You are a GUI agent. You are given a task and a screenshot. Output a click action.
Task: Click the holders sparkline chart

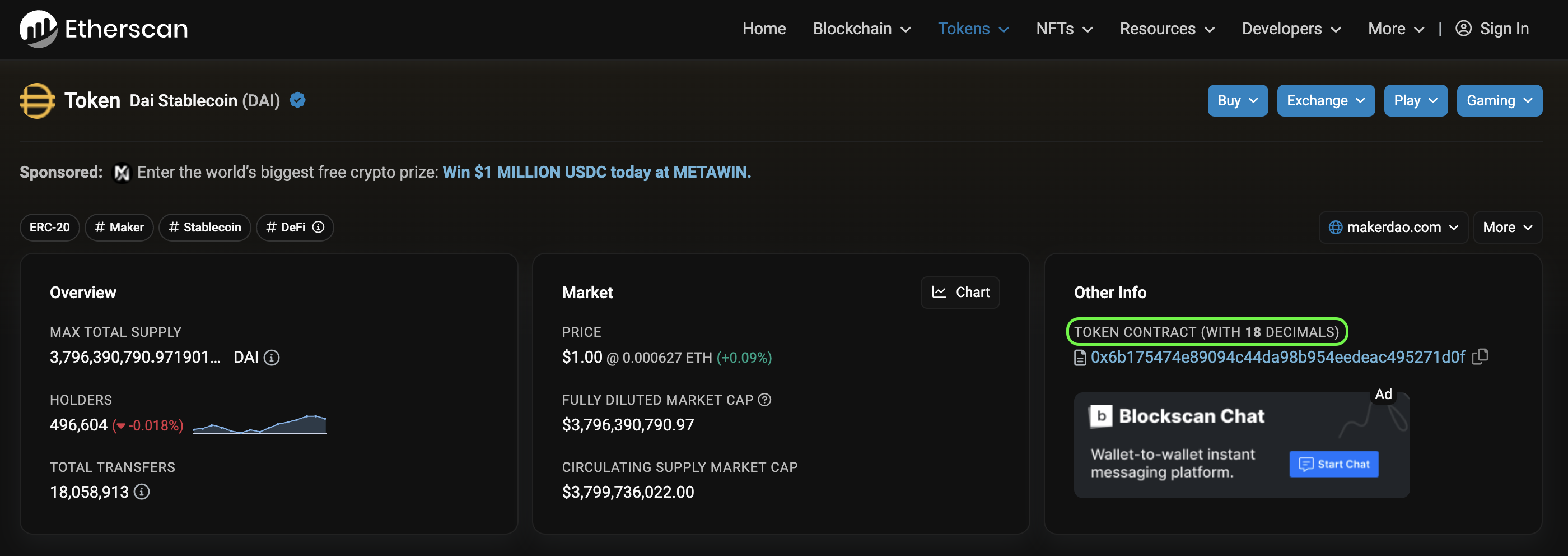tap(260, 424)
